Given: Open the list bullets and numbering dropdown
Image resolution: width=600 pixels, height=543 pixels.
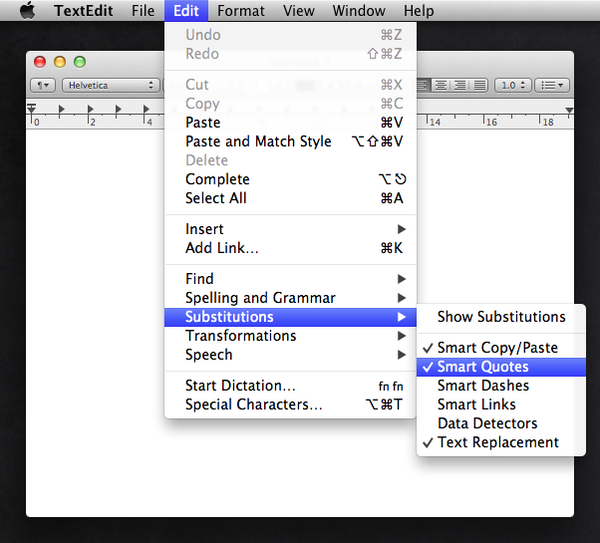Looking at the screenshot, I should [x=552, y=85].
